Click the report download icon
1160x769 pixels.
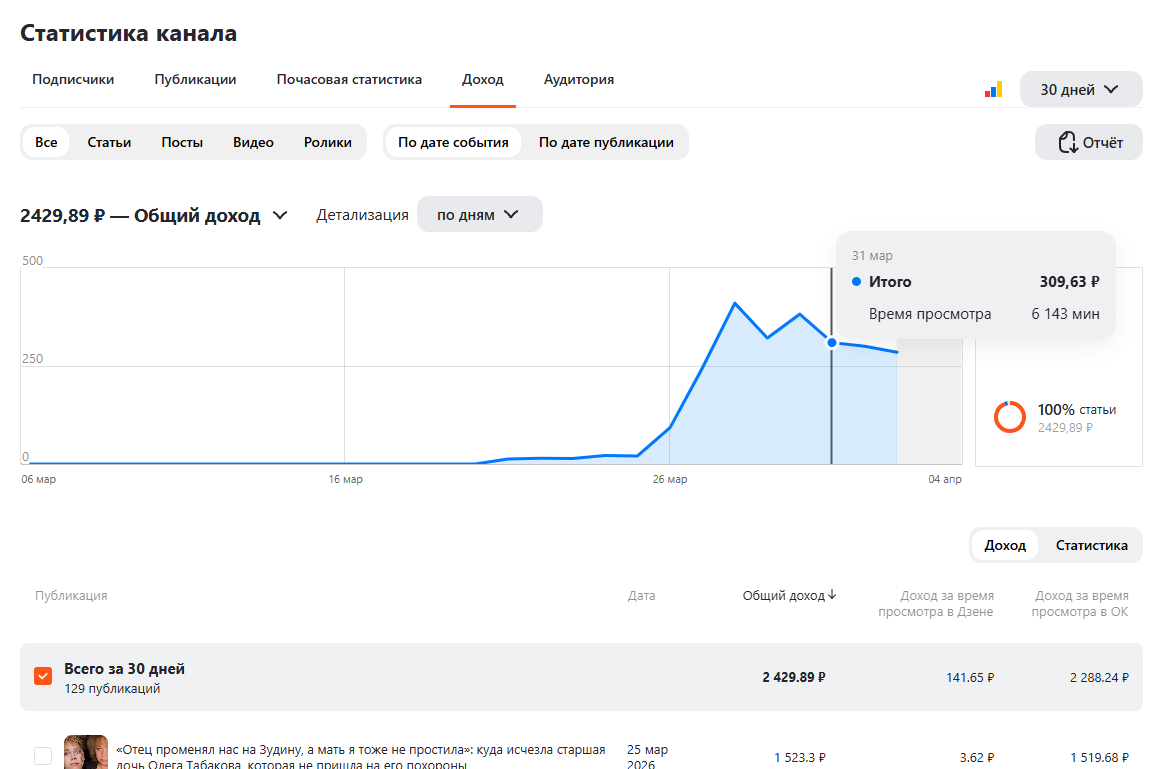coord(1067,142)
